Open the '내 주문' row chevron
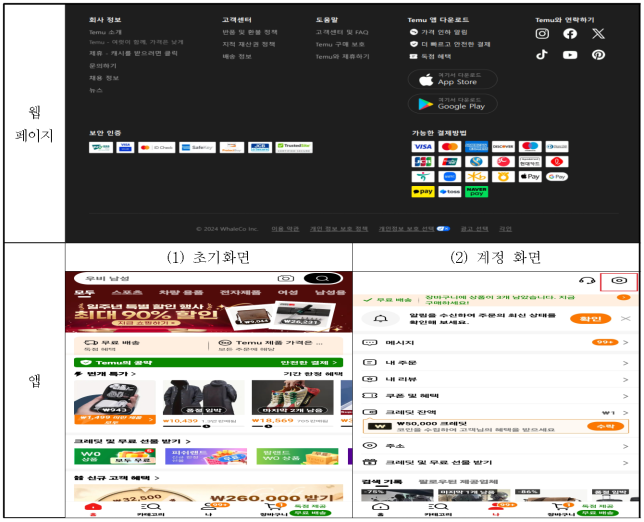This screenshot has height=522, width=644. click(626, 363)
